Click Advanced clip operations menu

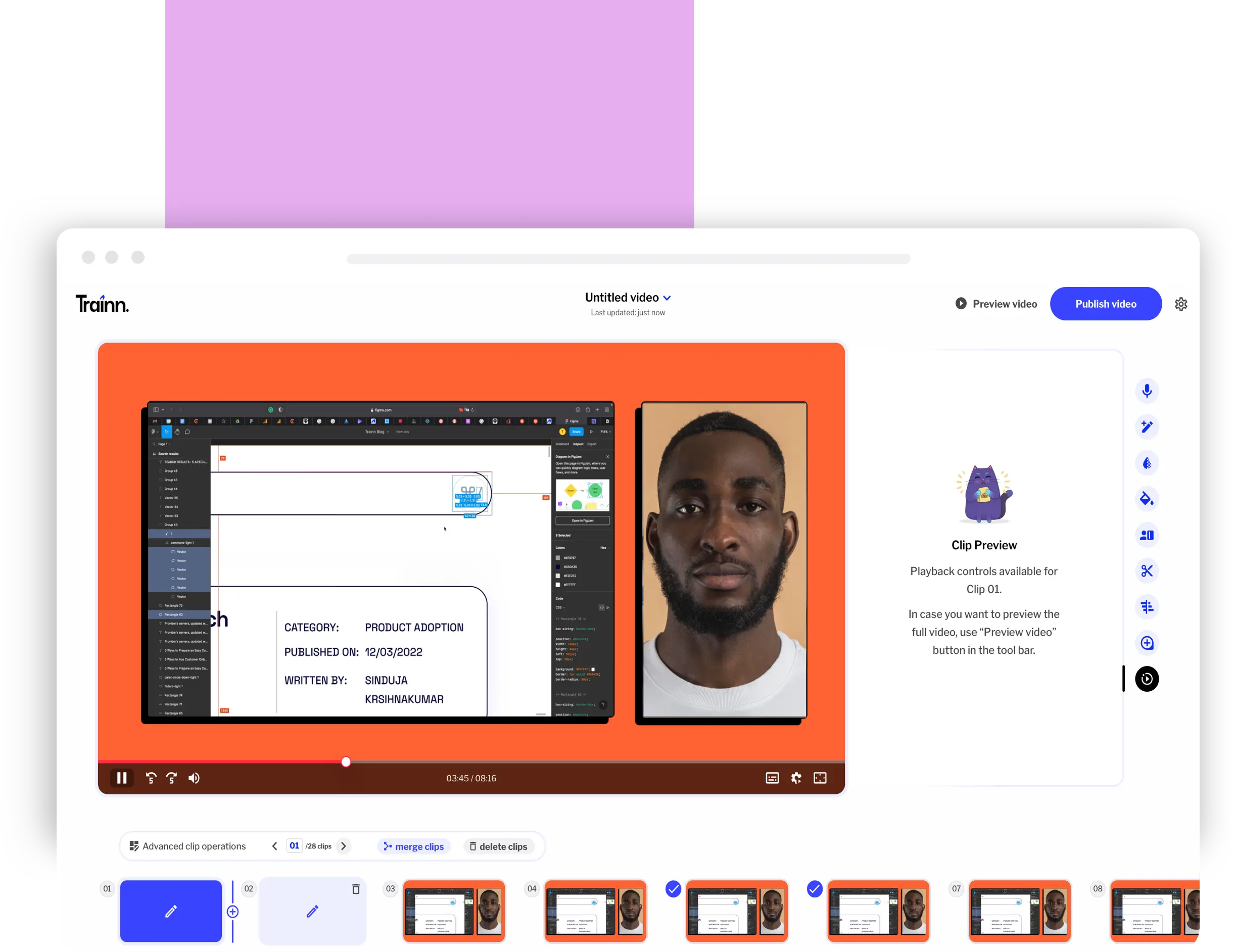click(x=187, y=846)
